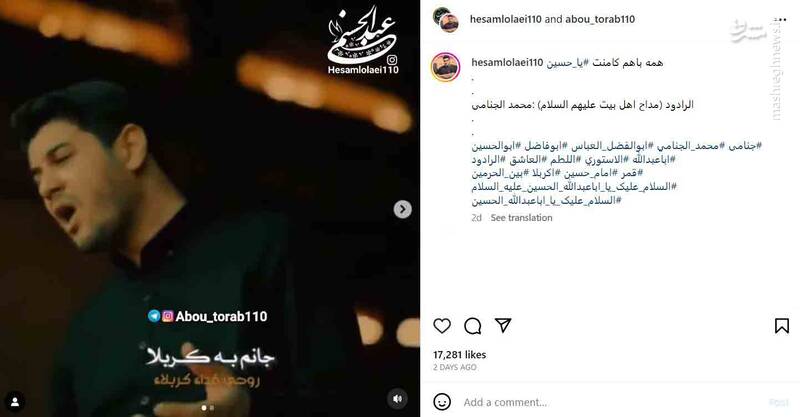Like the post with the heart icon
Image resolution: width=800 pixels, height=417 pixels.
(x=442, y=326)
